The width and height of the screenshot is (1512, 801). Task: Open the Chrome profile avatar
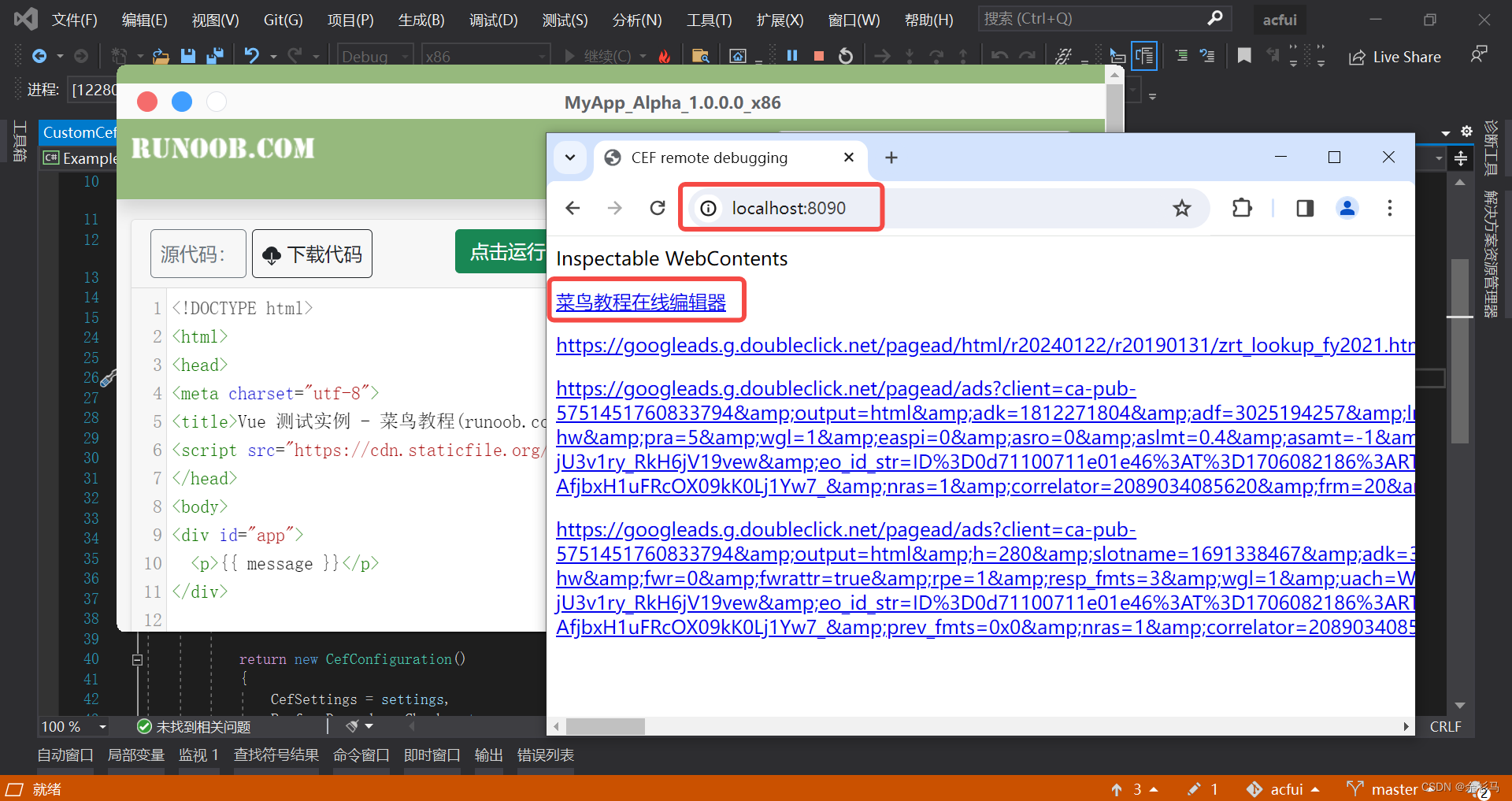tap(1347, 208)
